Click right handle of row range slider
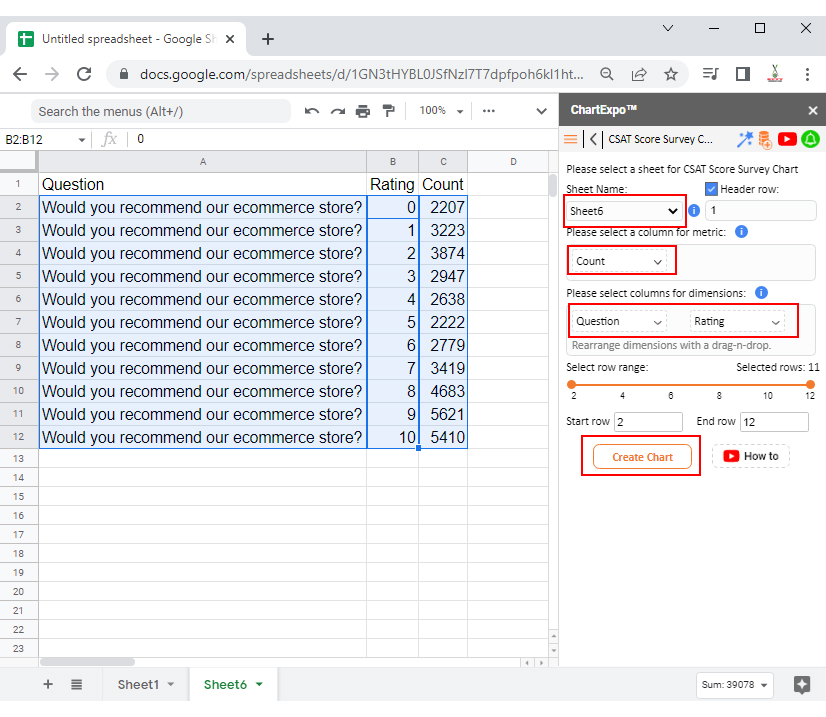Screen dimensions: 826x717 tap(811, 385)
